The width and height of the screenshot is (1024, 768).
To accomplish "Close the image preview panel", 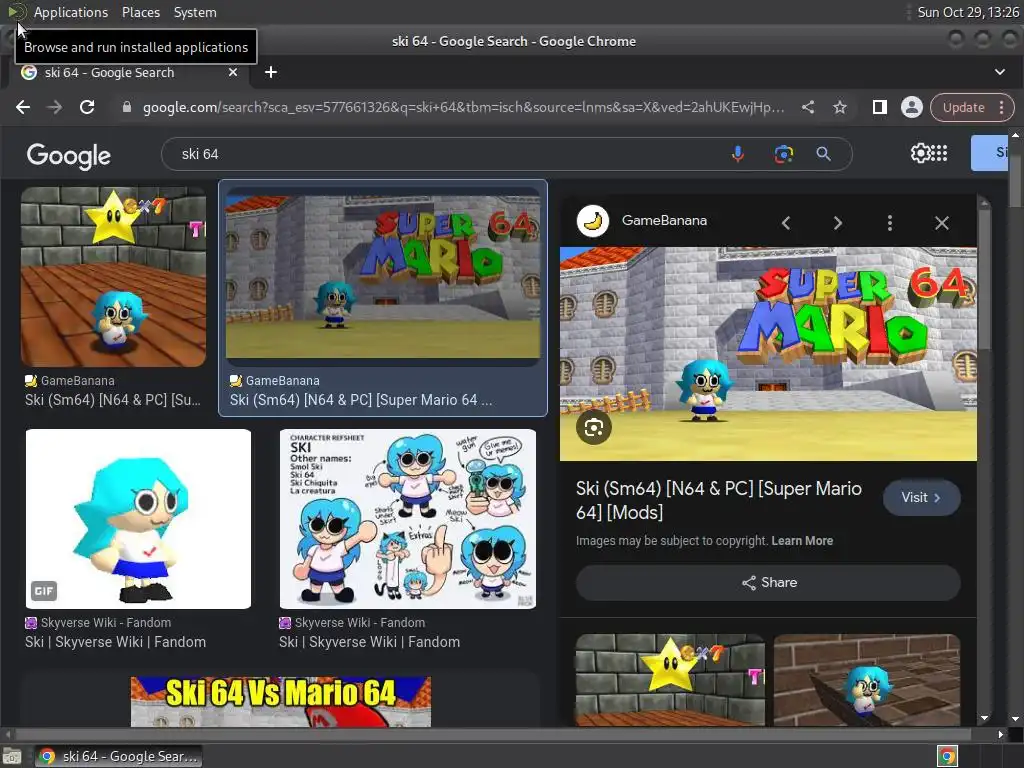I will coord(942,223).
